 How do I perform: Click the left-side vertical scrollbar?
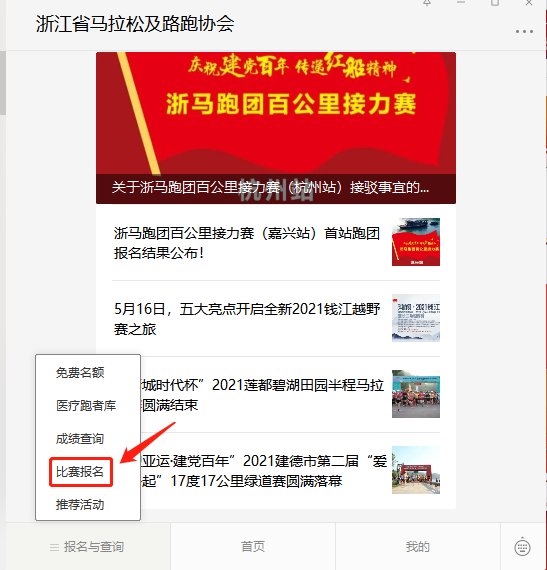click(x=3, y=83)
